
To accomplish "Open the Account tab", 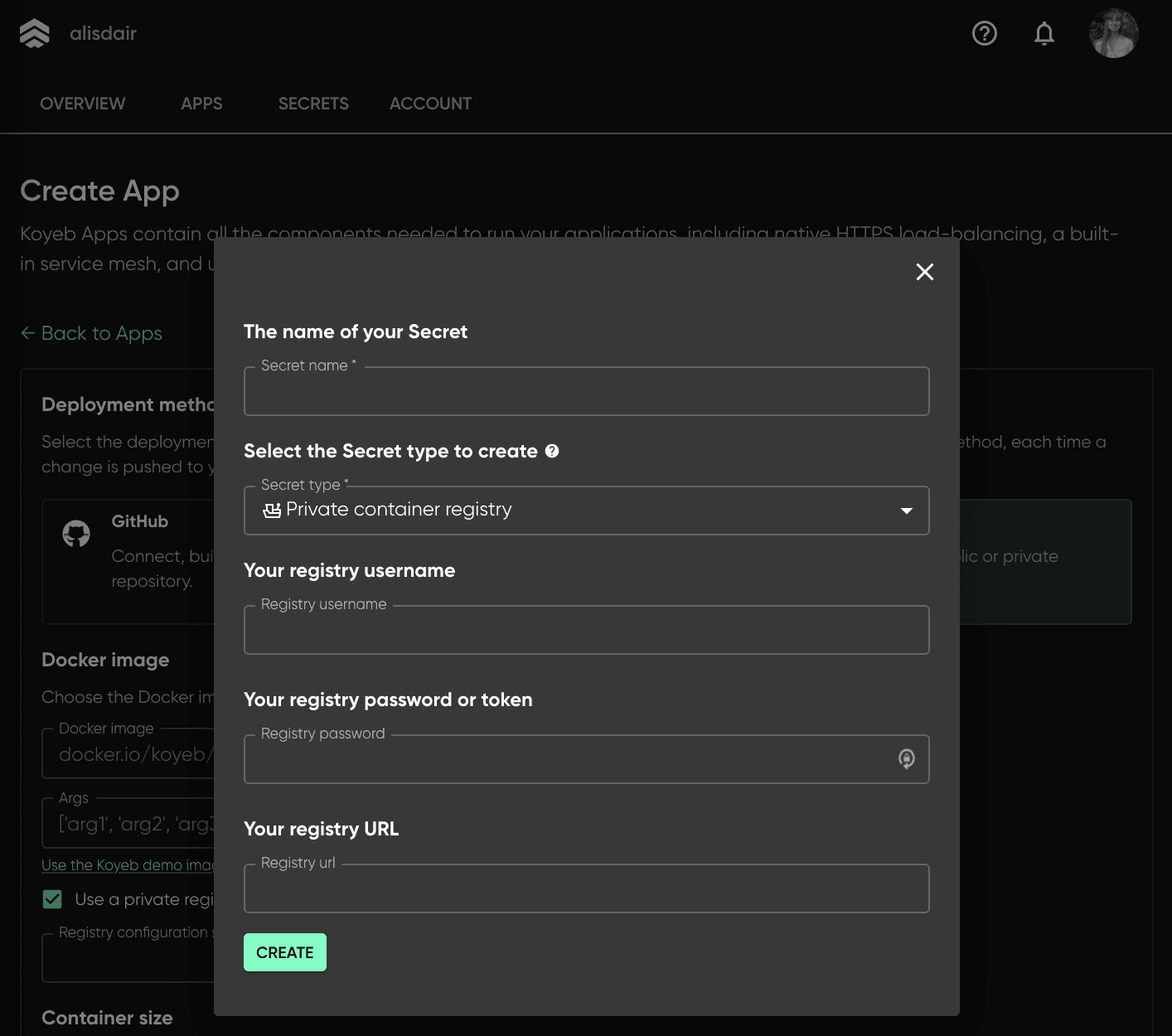I will point(430,104).
